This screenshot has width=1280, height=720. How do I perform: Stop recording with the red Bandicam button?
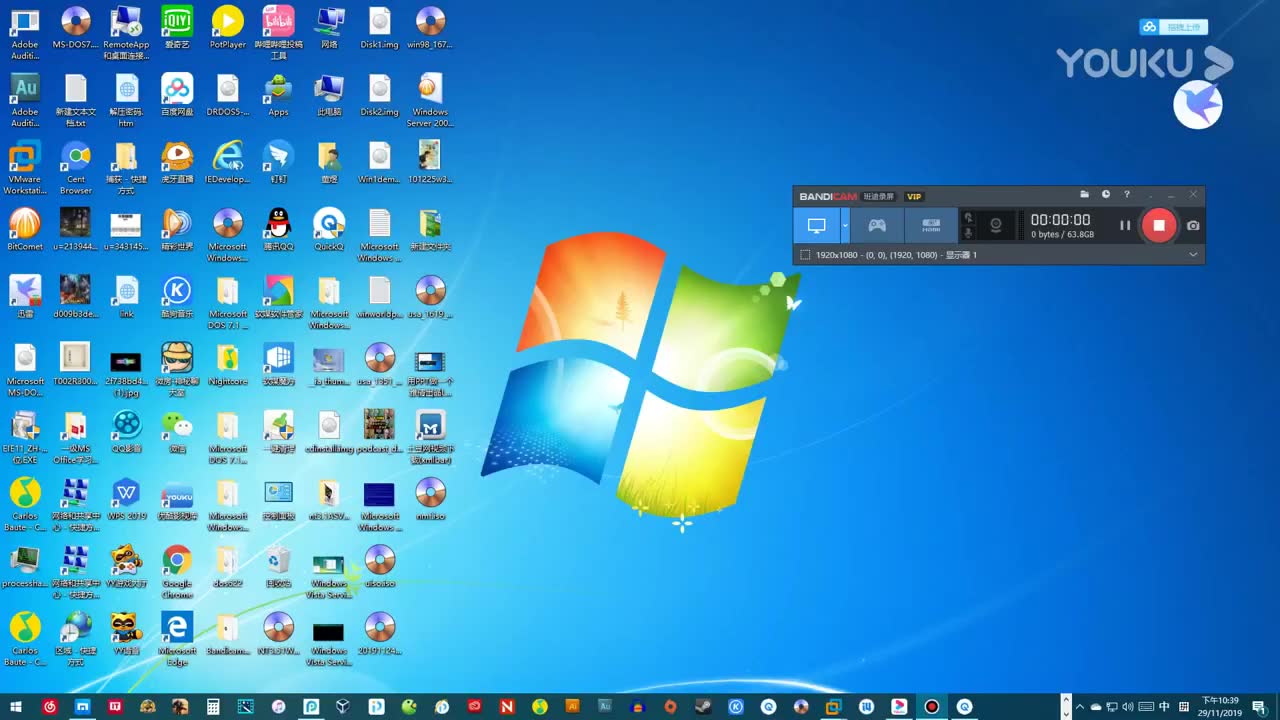coord(1159,225)
